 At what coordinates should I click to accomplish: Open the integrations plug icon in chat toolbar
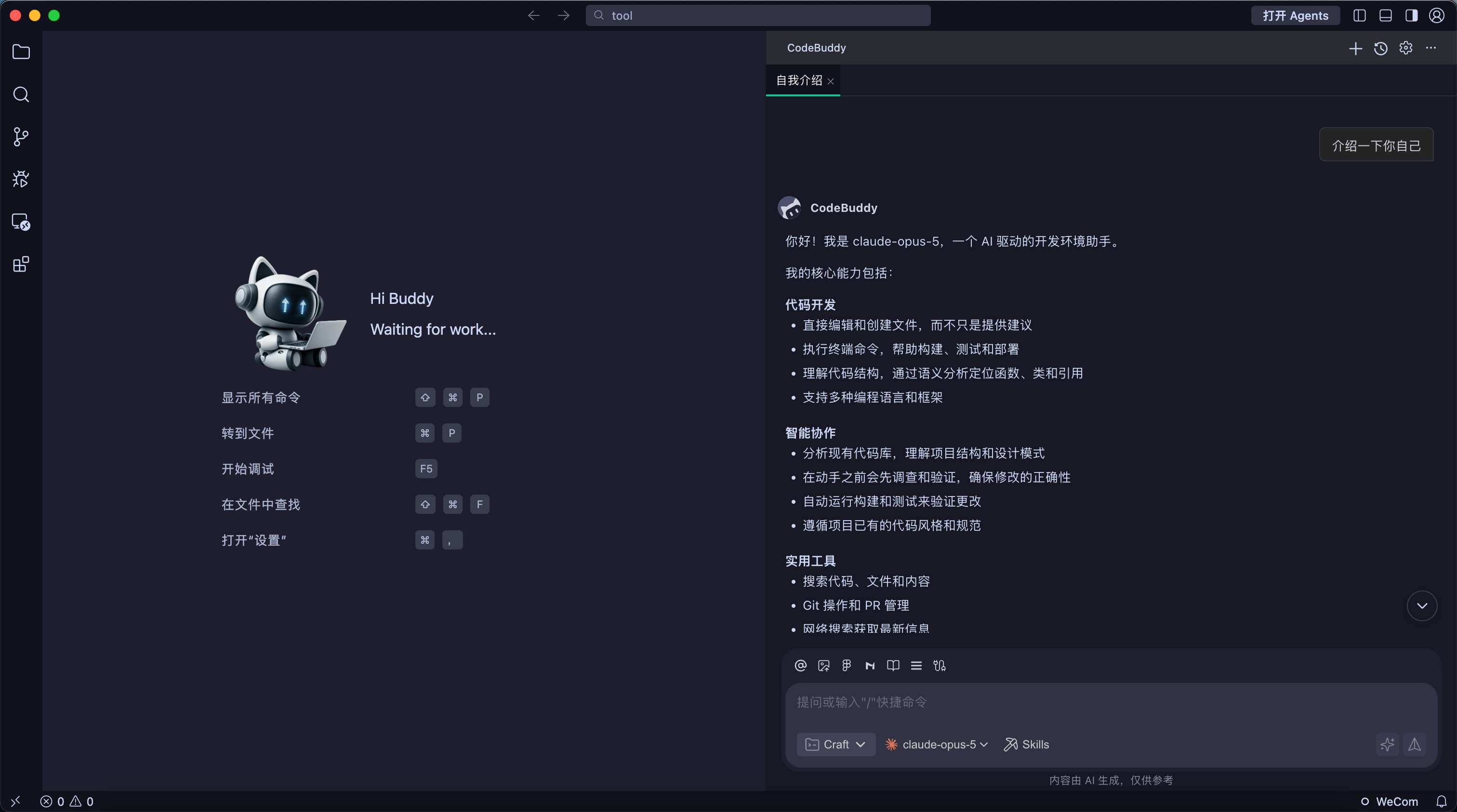pos(940,666)
